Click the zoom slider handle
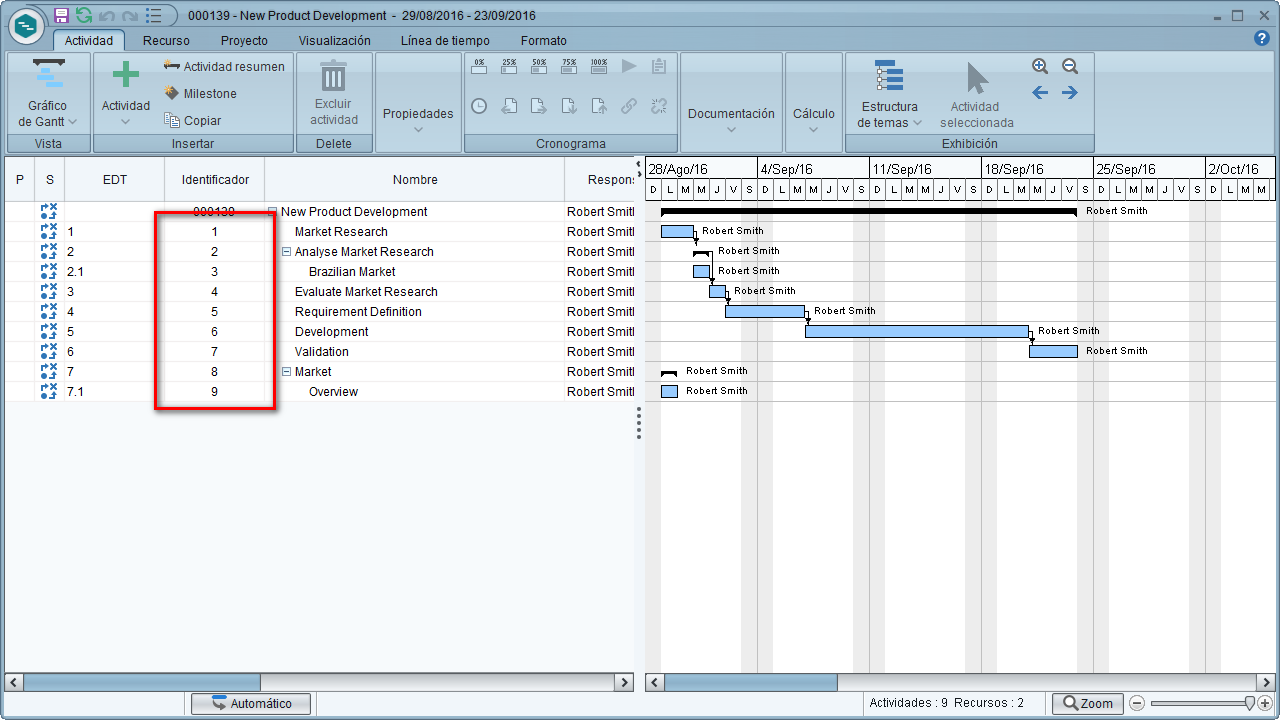Viewport: 1280px width, 720px height. click(1250, 703)
